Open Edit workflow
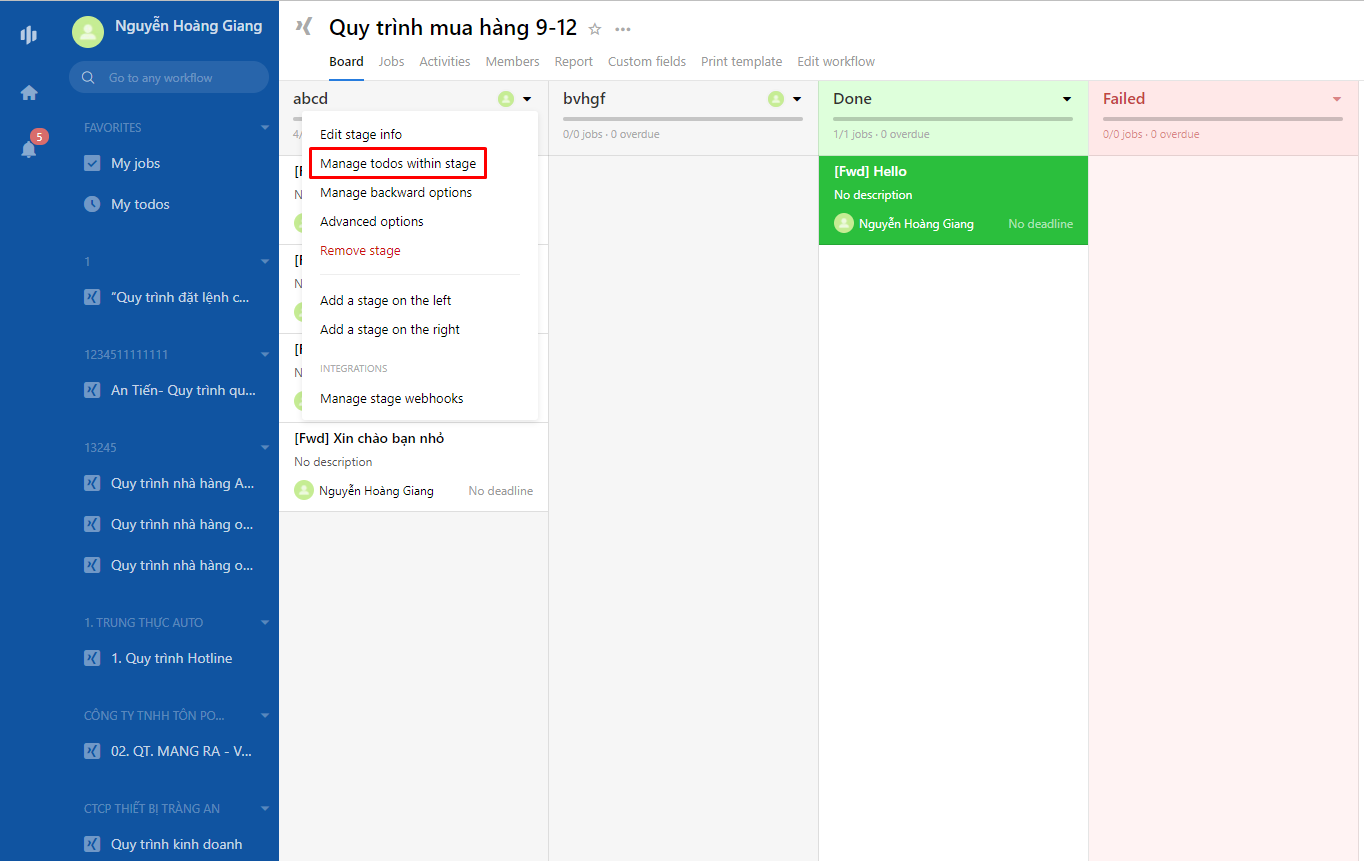 (x=836, y=61)
